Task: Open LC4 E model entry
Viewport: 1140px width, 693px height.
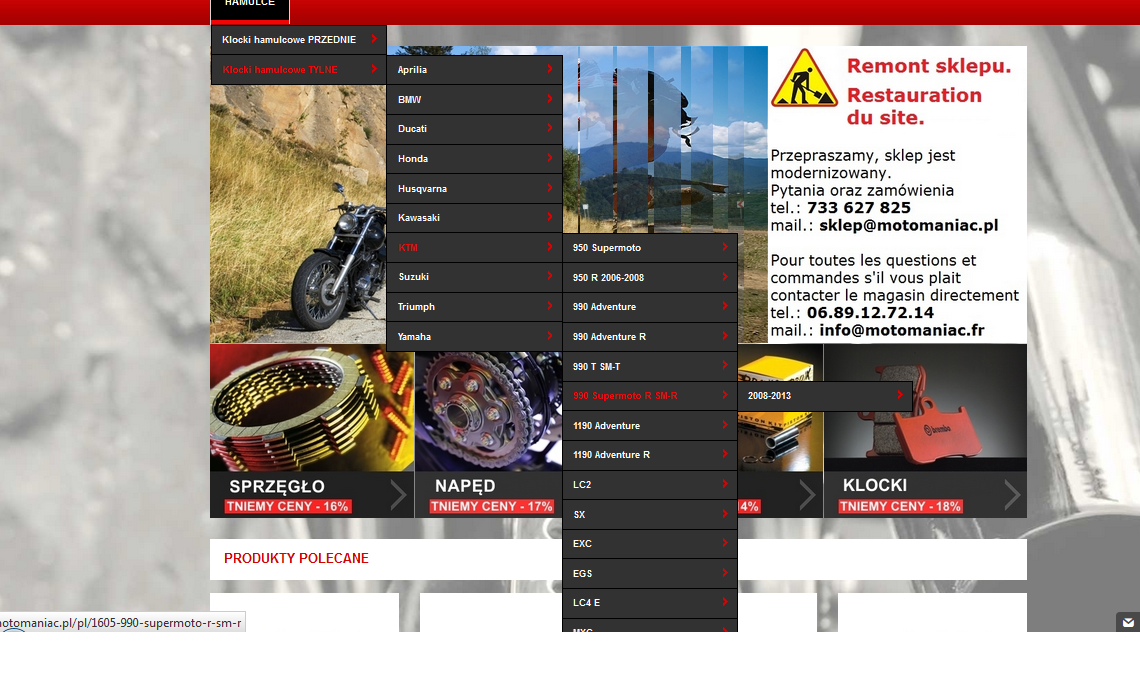Action: (x=650, y=603)
